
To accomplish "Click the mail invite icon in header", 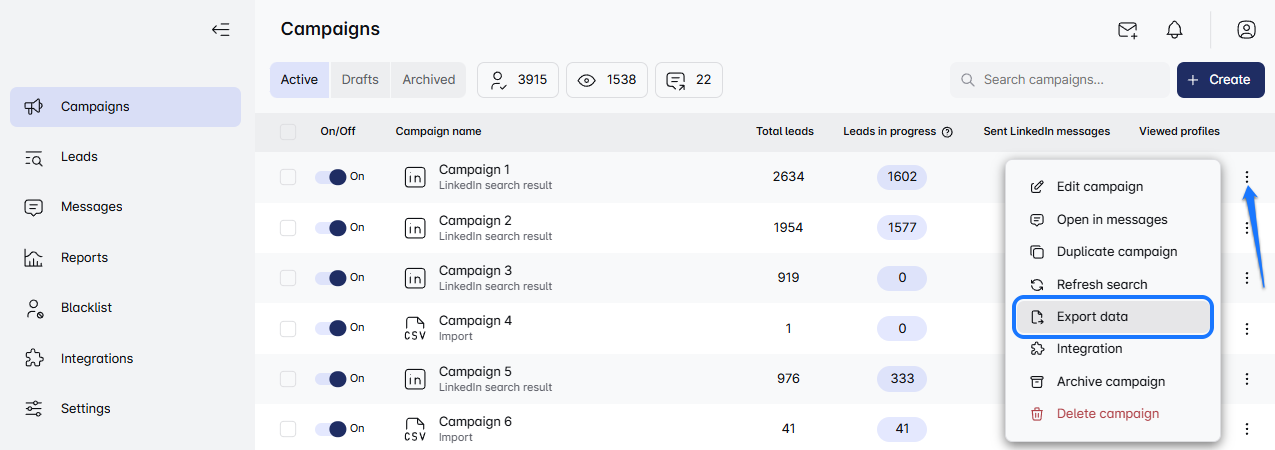I will (x=1128, y=30).
